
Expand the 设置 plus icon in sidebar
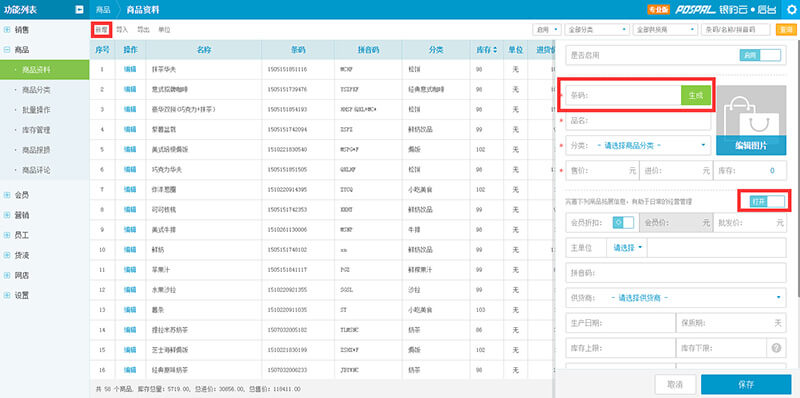pos(7,295)
